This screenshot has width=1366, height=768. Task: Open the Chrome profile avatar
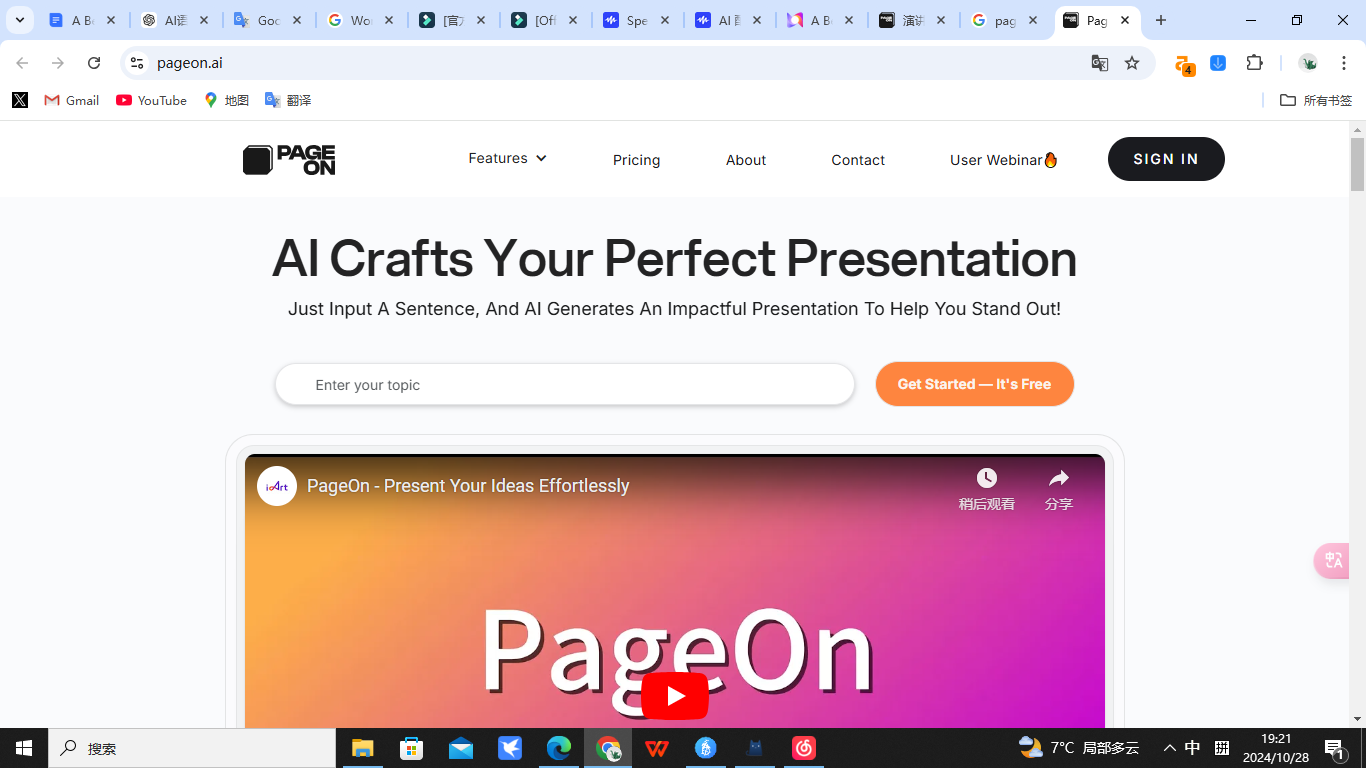1308,63
